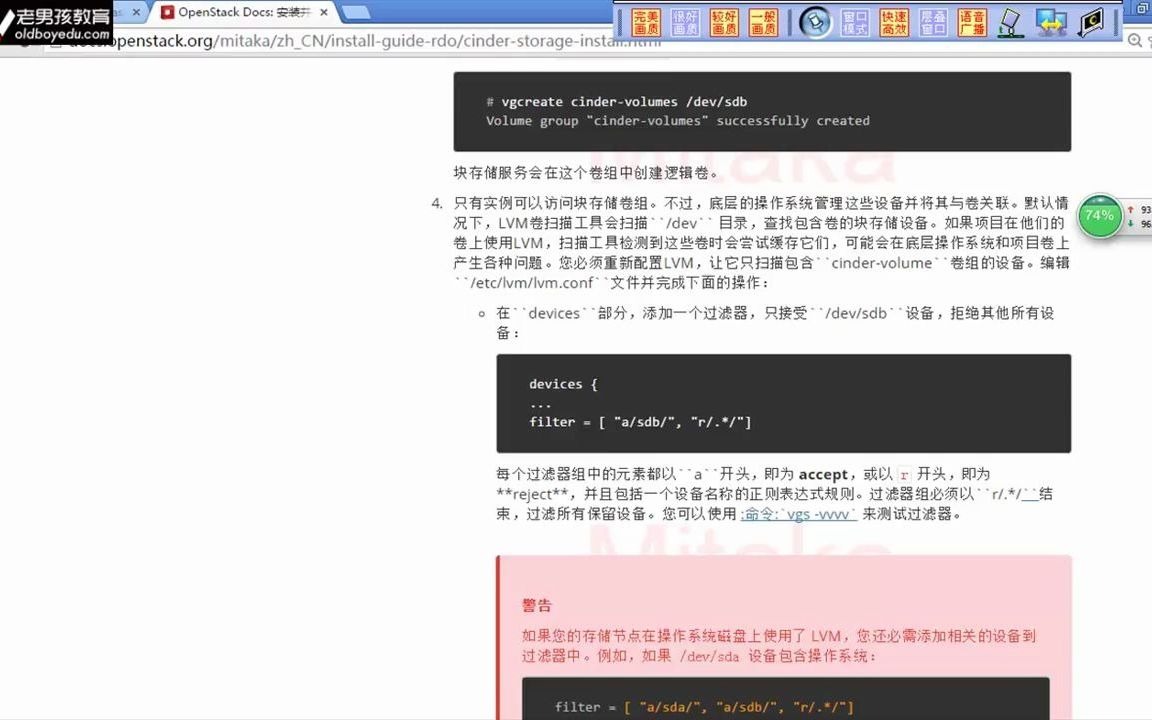
Task: Click the green 74% circular progress indicator
Action: (x=1099, y=216)
